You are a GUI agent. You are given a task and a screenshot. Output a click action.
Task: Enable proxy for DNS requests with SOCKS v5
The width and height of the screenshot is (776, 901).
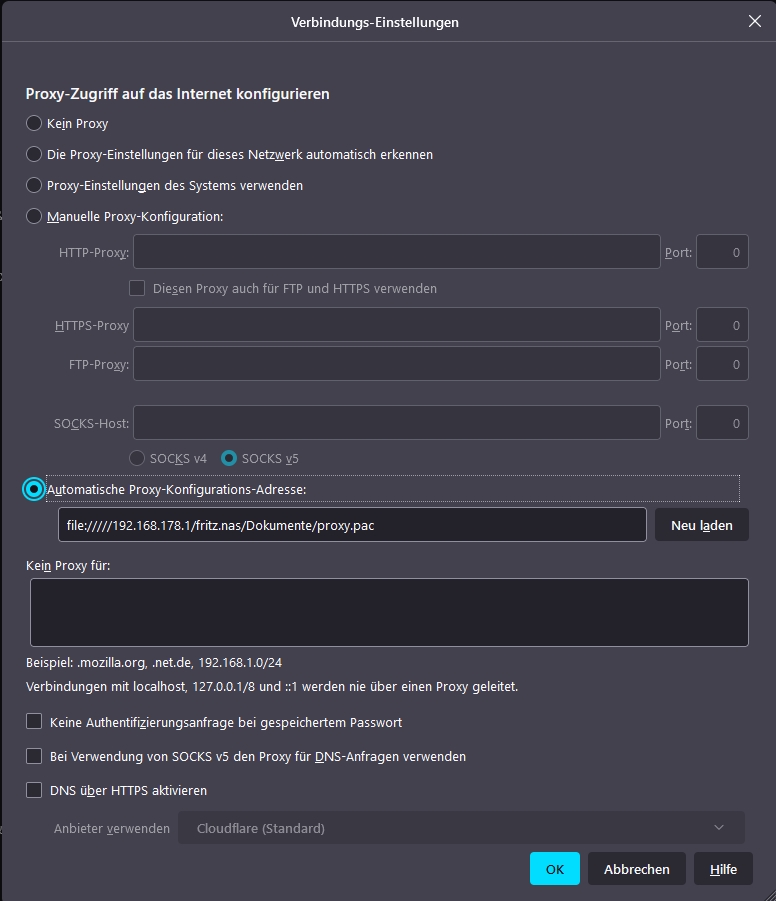point(34,756)
